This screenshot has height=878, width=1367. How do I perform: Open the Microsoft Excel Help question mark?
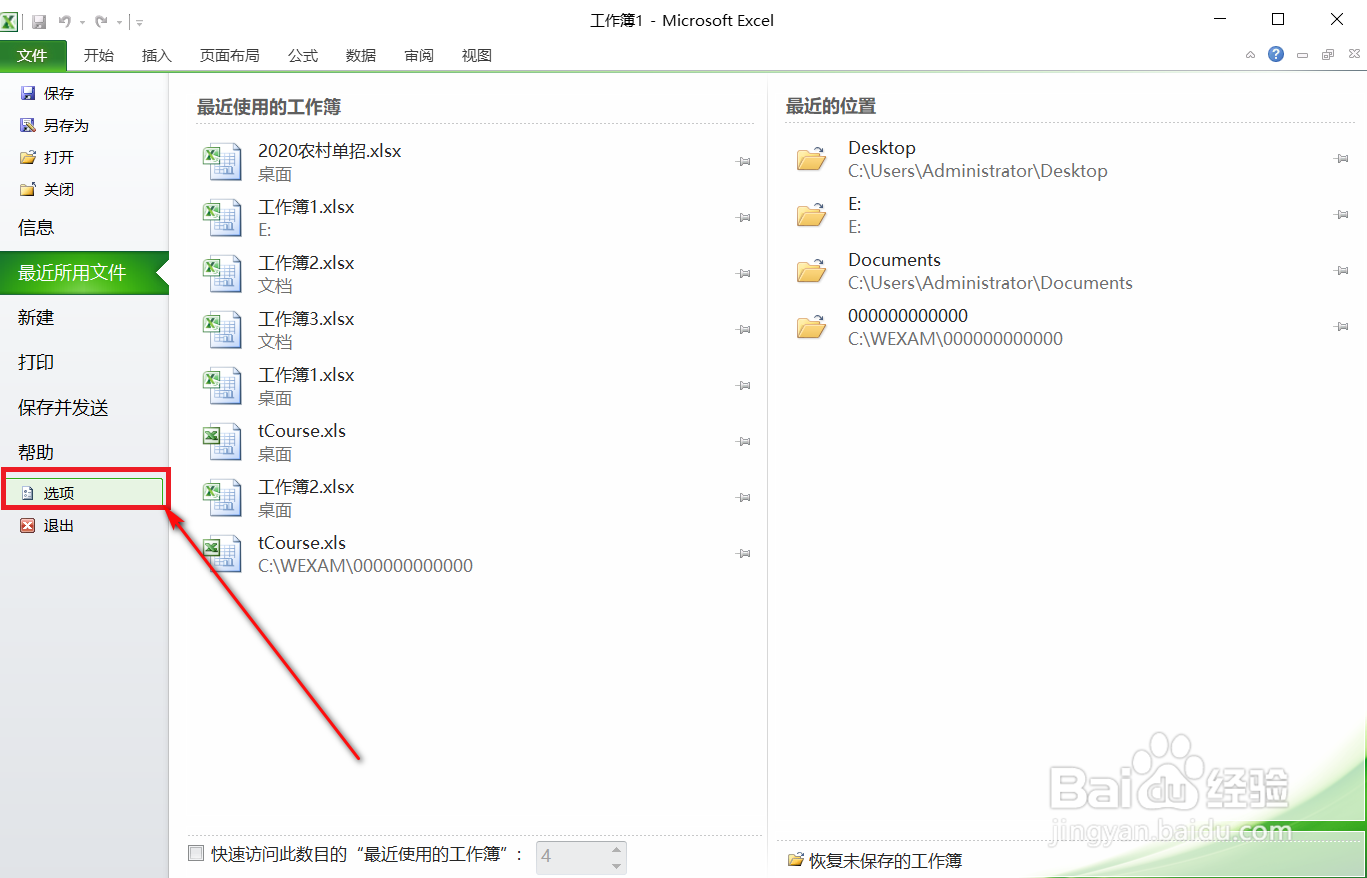tap(1276, 54)
